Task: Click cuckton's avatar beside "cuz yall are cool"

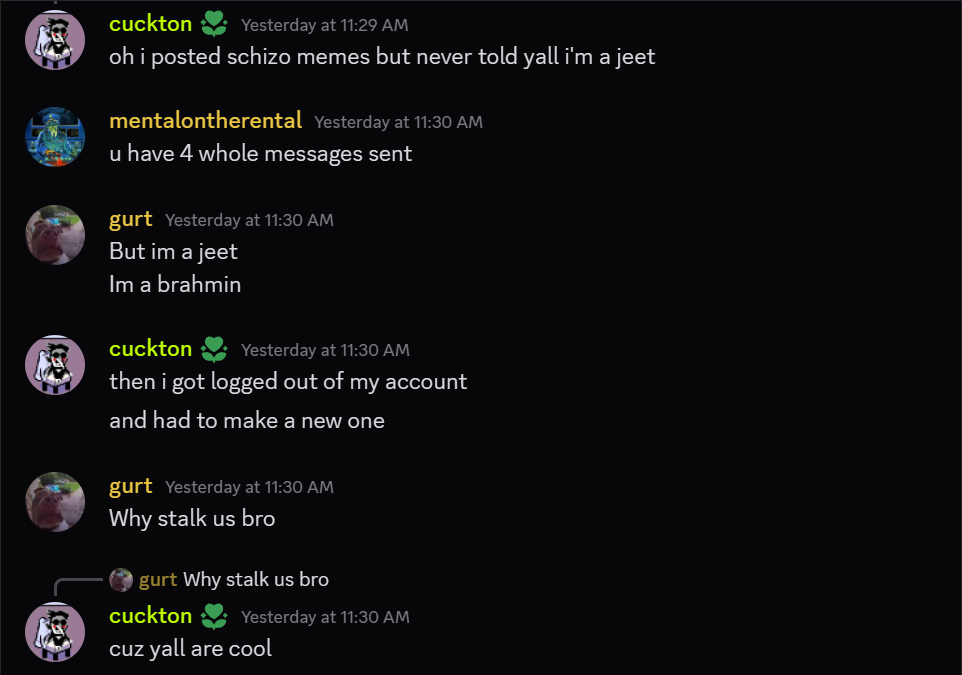Action: pos(54,632)
